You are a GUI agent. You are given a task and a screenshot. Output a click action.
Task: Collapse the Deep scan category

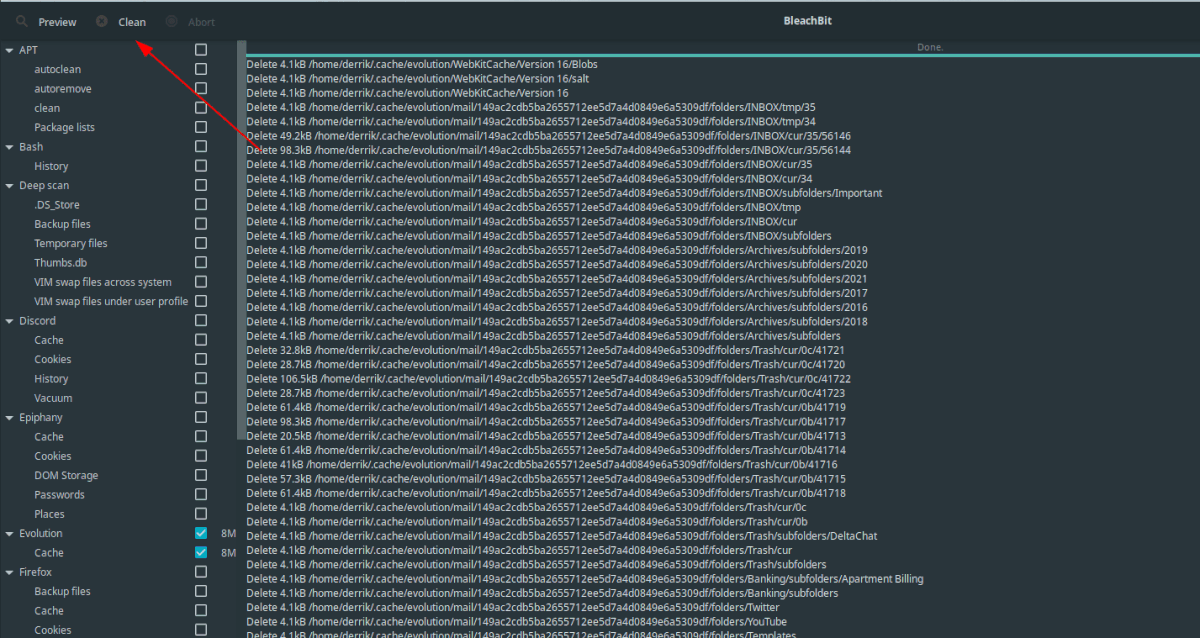(9, 186)
